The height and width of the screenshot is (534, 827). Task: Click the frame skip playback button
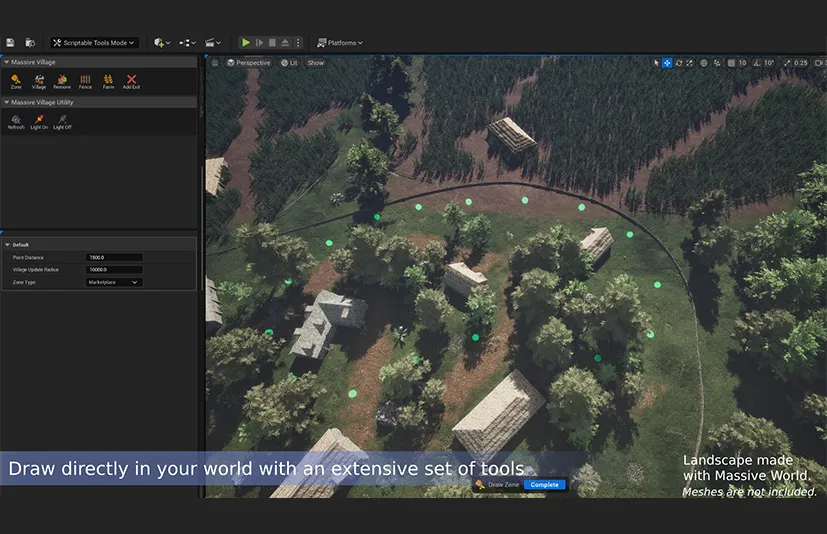point(259,43)
